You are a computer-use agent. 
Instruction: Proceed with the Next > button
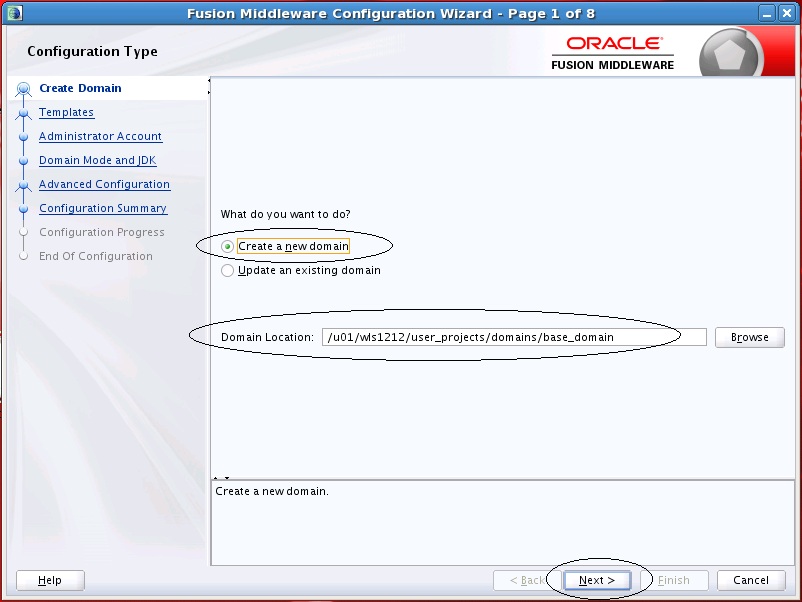click(x=597, y=580)
